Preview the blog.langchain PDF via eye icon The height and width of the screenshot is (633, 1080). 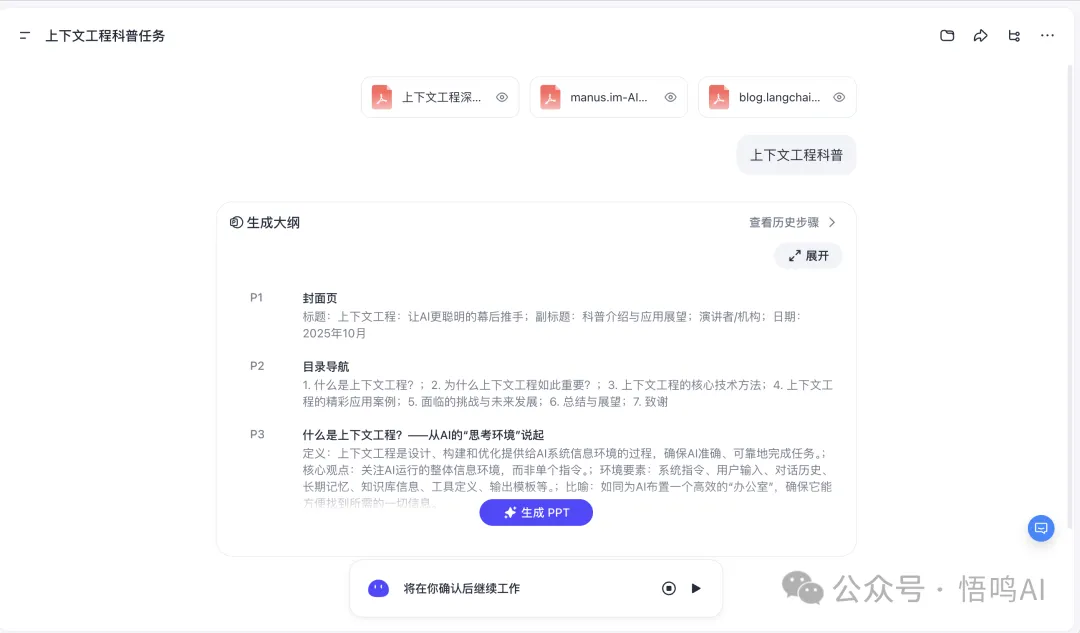pos(839,98)
